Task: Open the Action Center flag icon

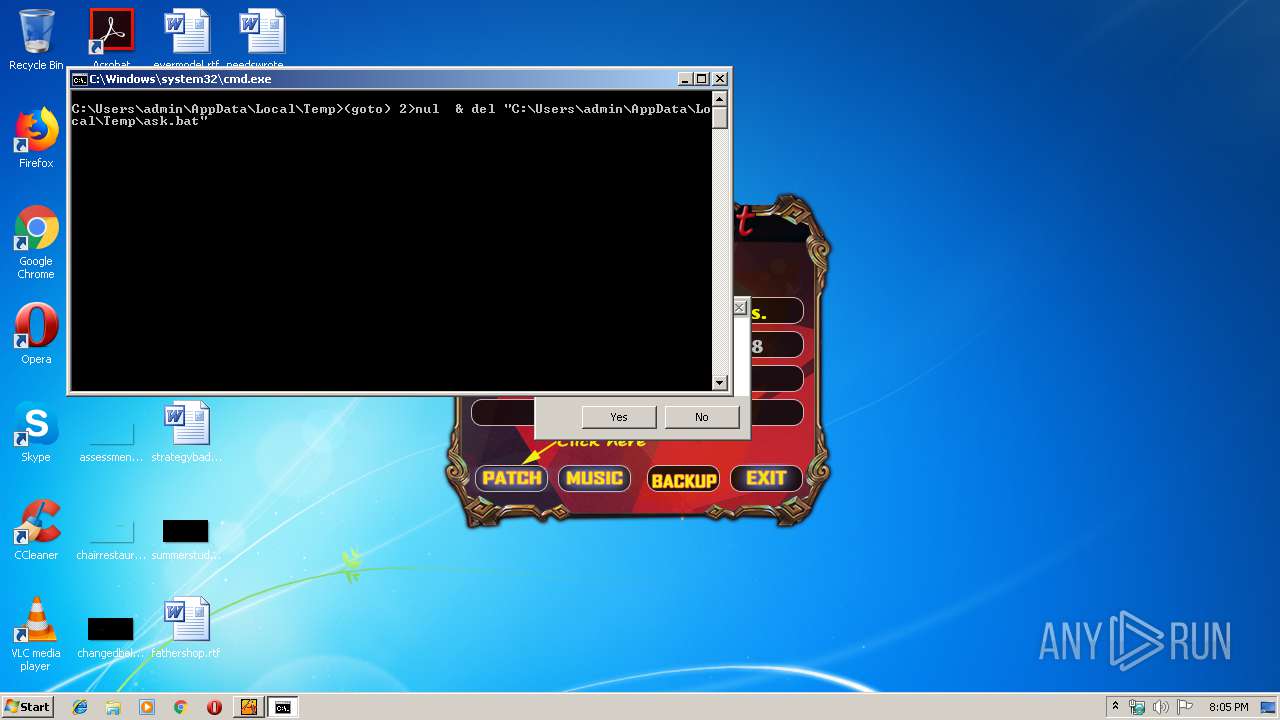Action: click(x=1185, y=707)
